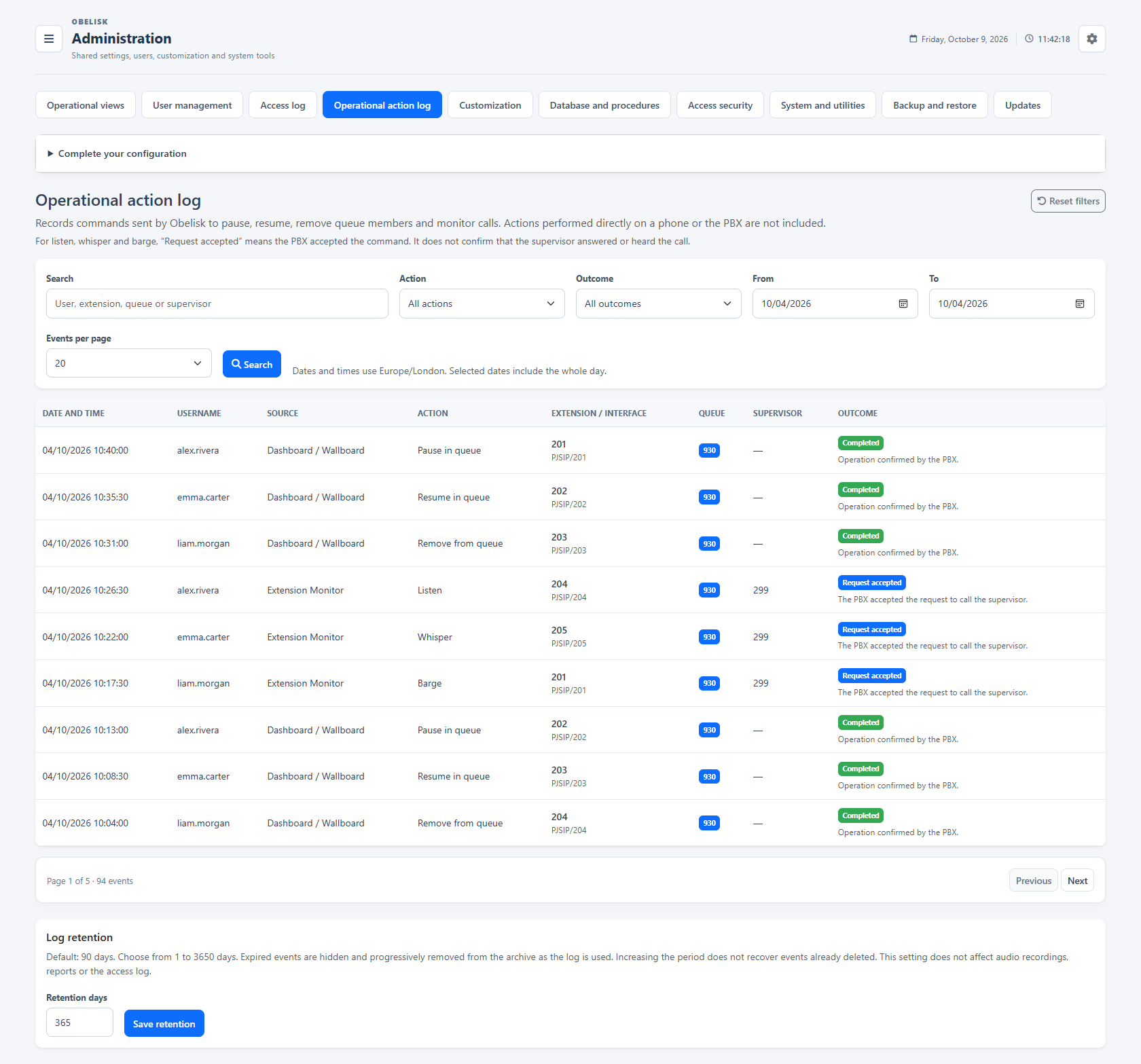This screenshot has height=1064, width=1141.
Task: Open the Outcome filter dropdown
Action: [x=659, y=304]
